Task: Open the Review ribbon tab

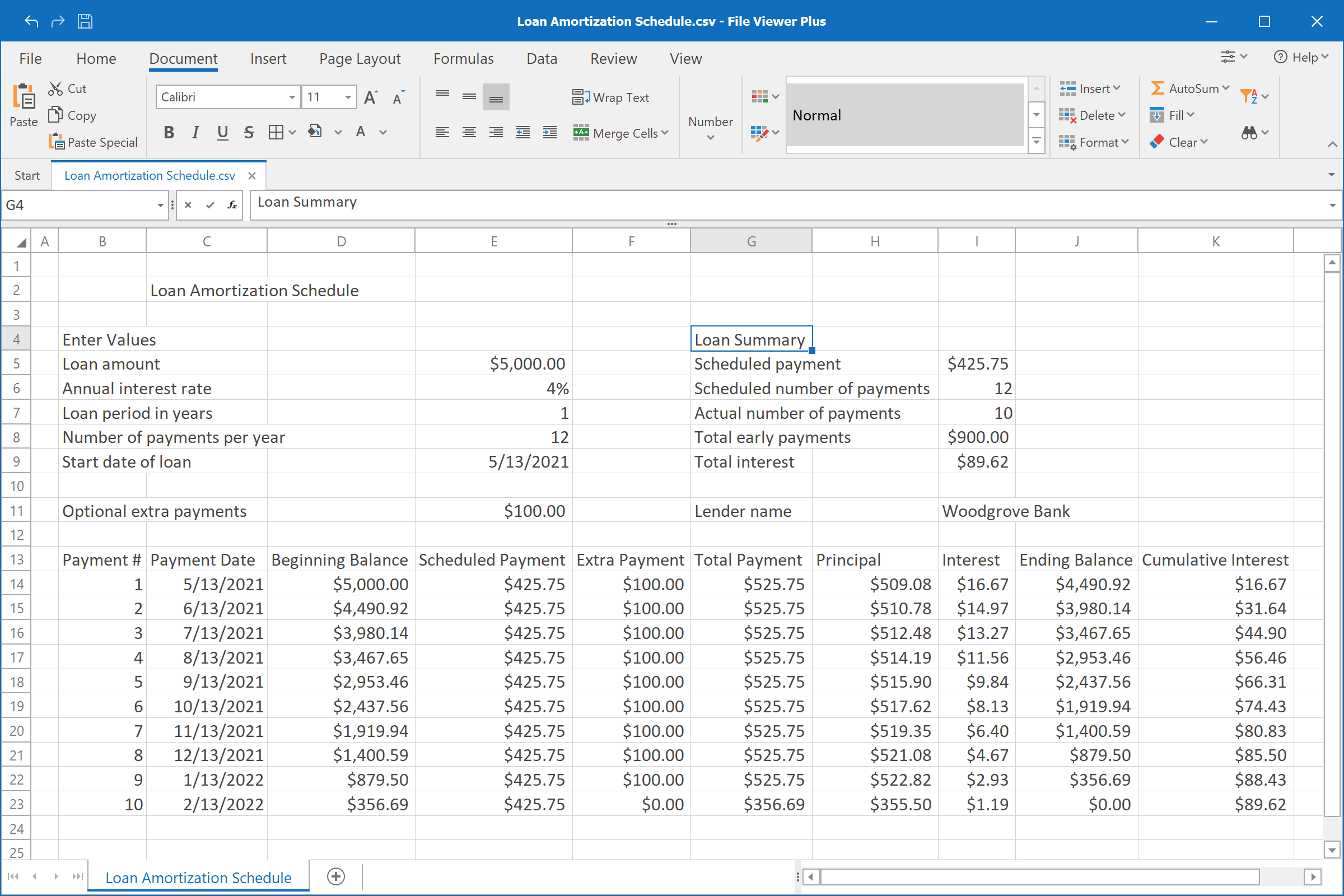Action: point(613,58)
